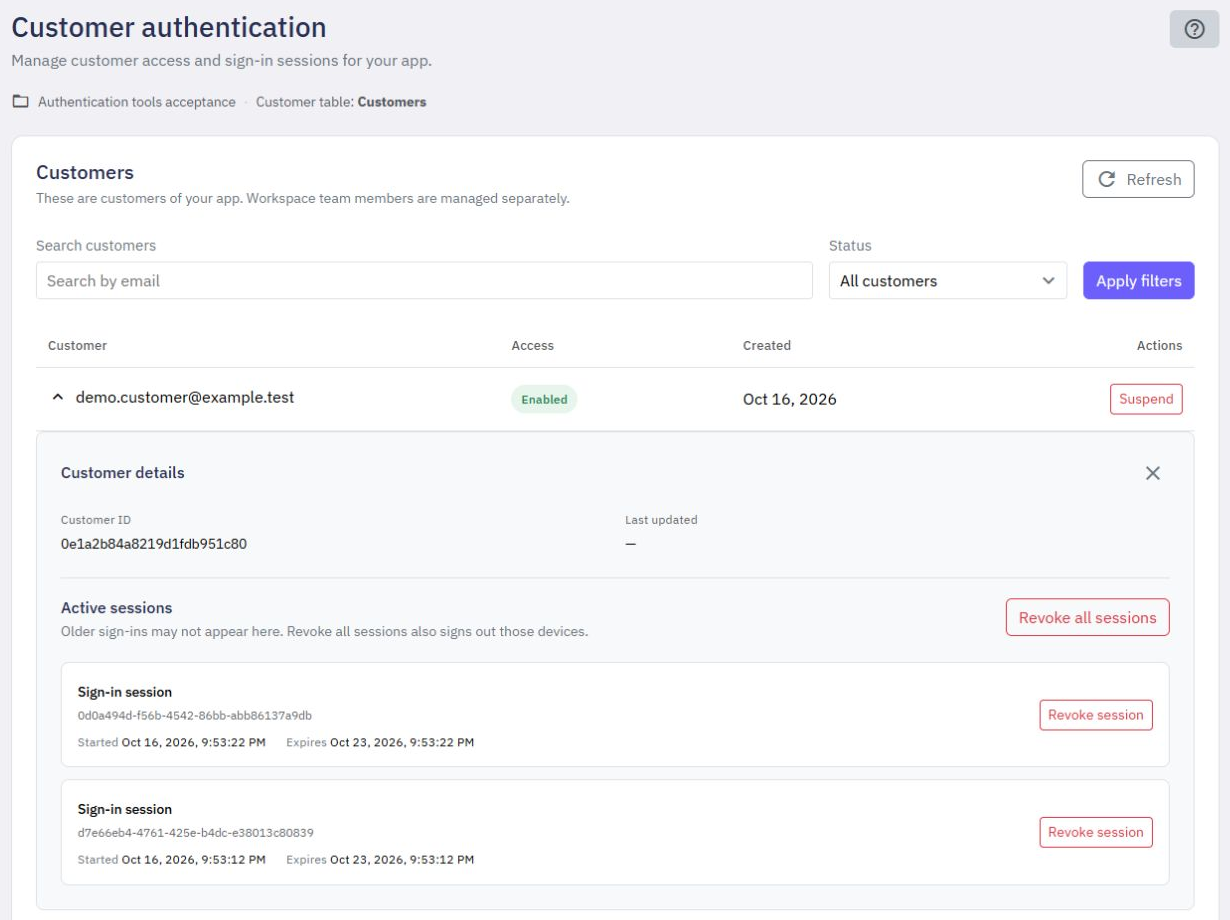The image size is (1230, 920).
Task: Click the Access column header
Action: click(533, 346)
